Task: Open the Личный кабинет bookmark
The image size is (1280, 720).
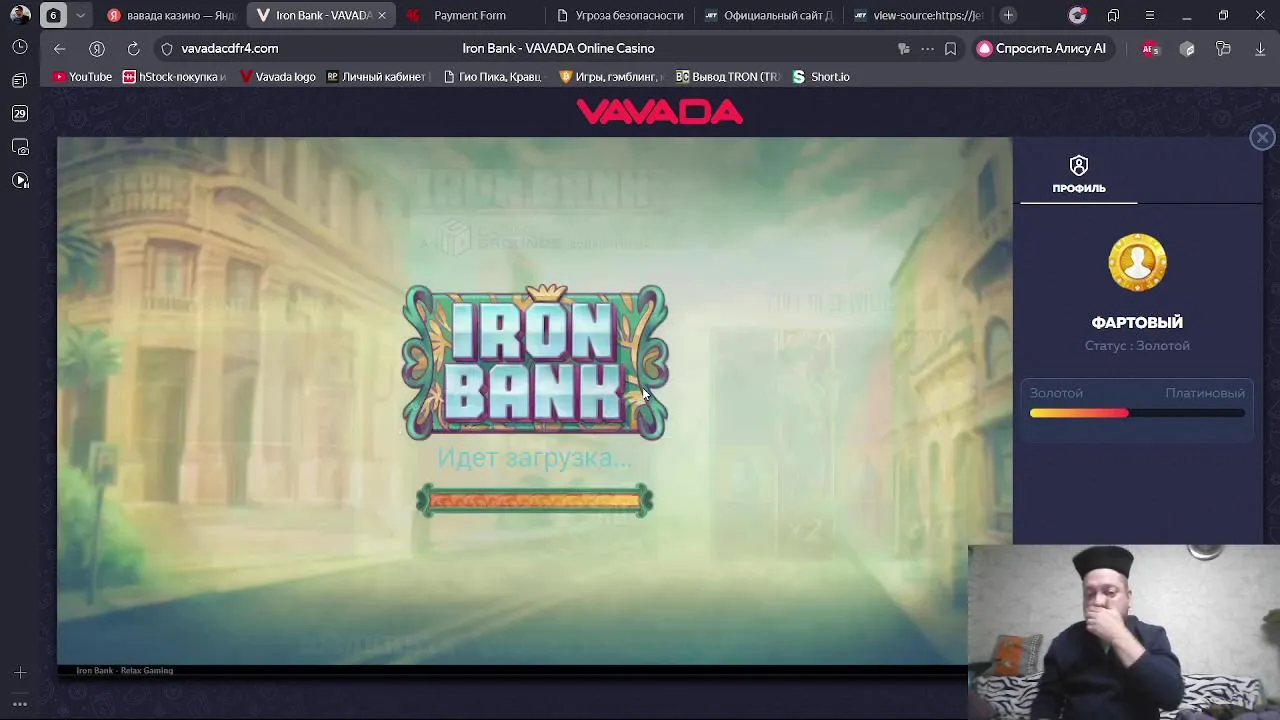Action: pyautogui.click(x=377, y=77)
